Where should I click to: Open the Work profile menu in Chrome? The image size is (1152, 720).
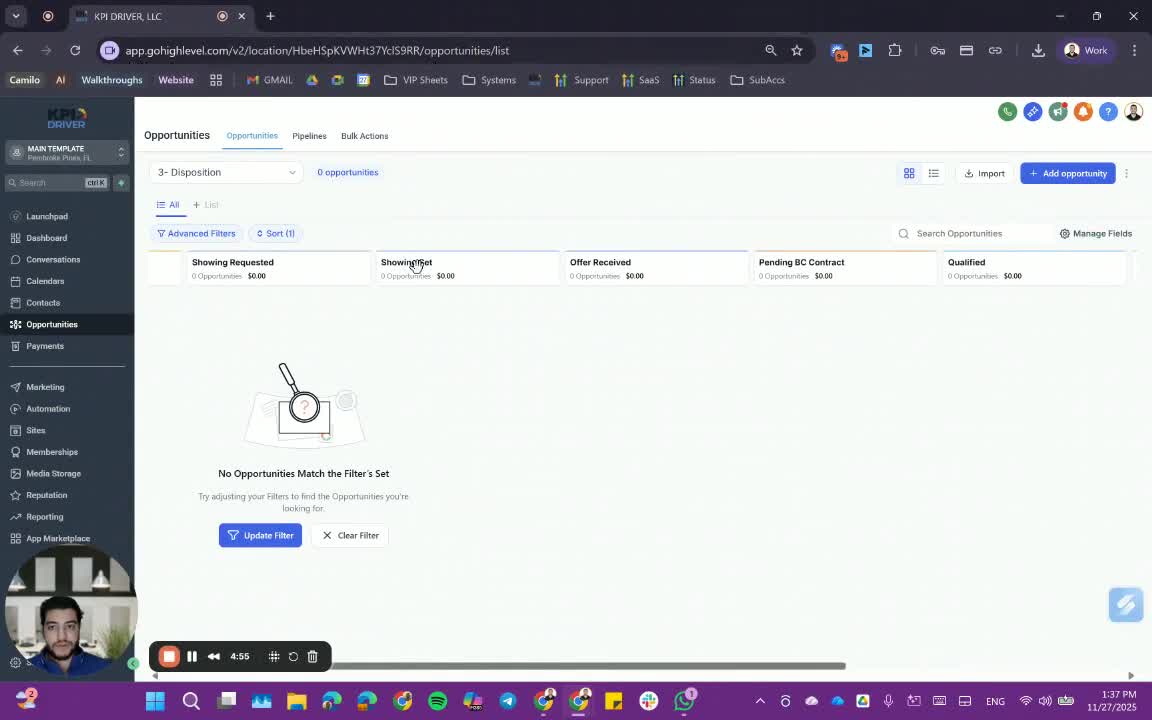click(x=1086, y=50)
